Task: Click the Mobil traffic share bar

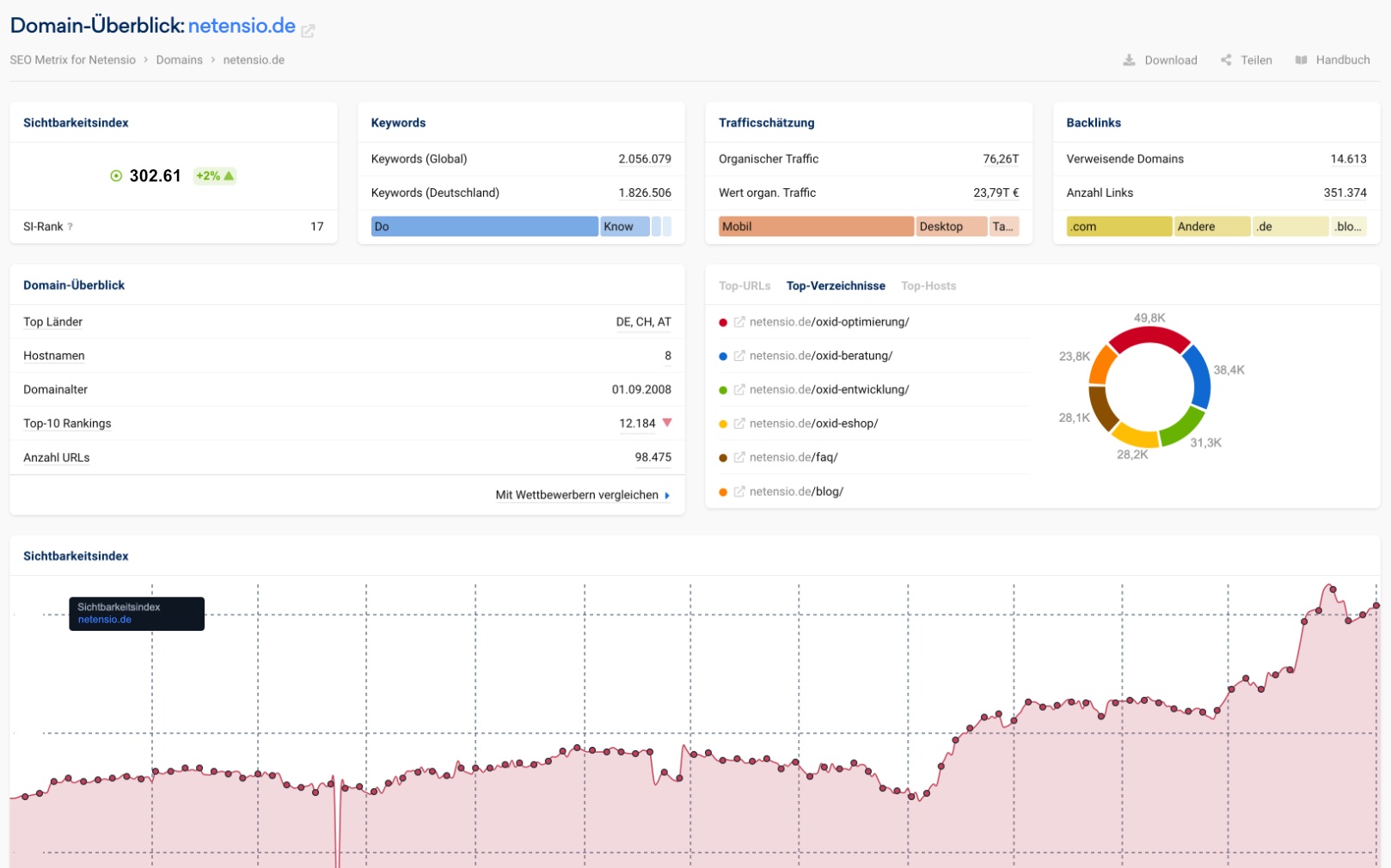Action: pos(816,227)
